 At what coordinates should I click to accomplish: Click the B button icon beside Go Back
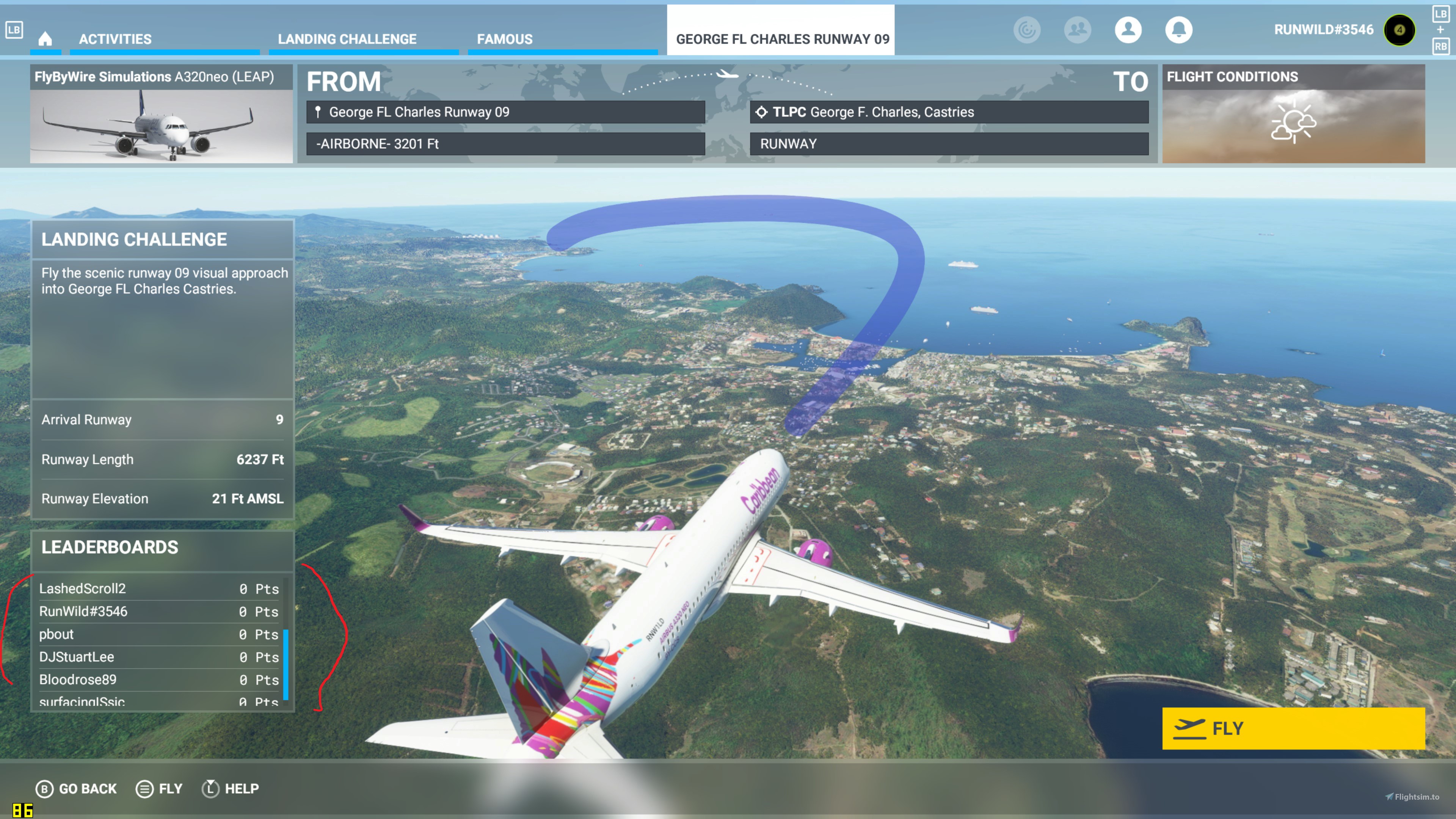coord(44,789)
